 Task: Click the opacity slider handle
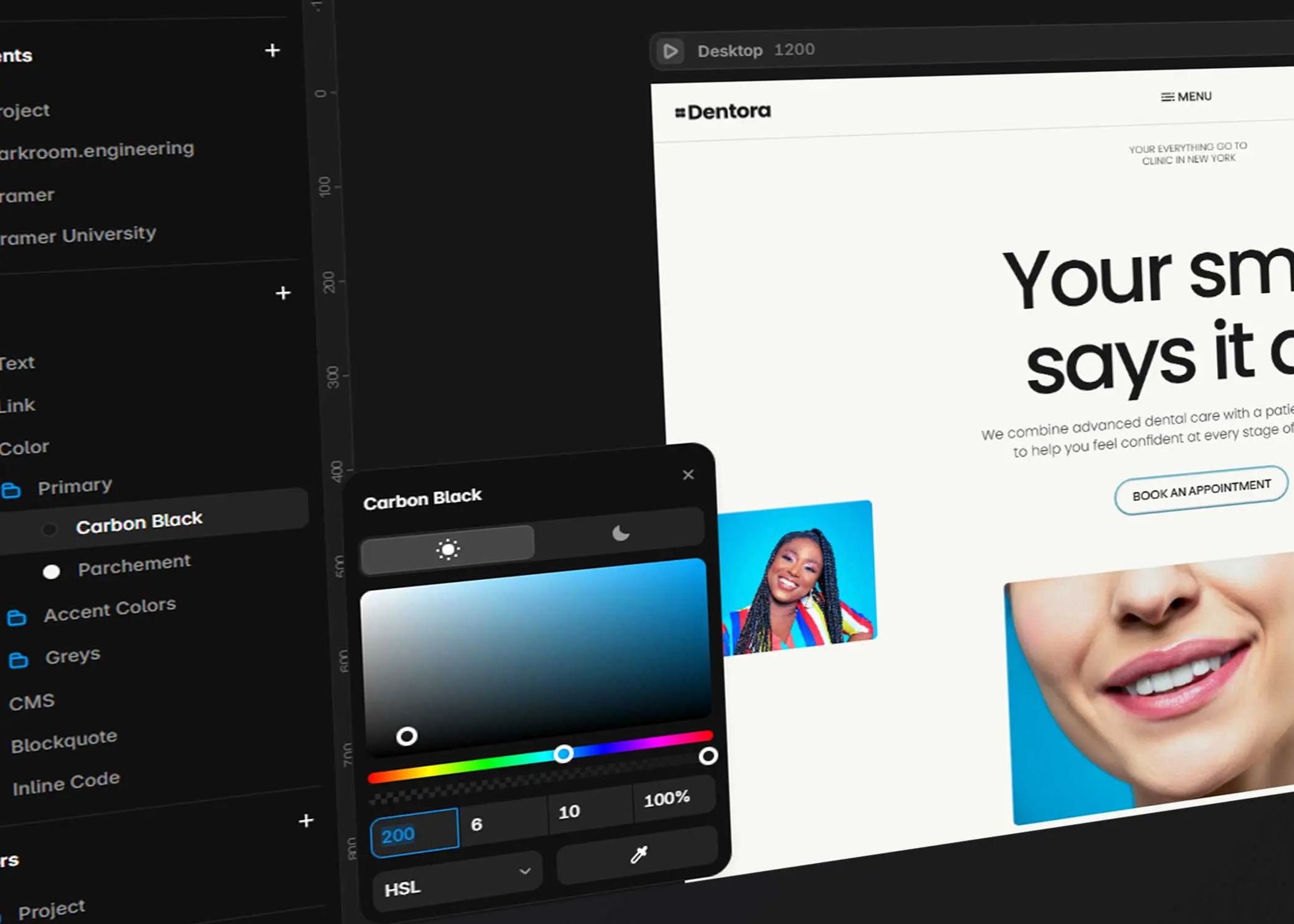[x=708, y=755]
